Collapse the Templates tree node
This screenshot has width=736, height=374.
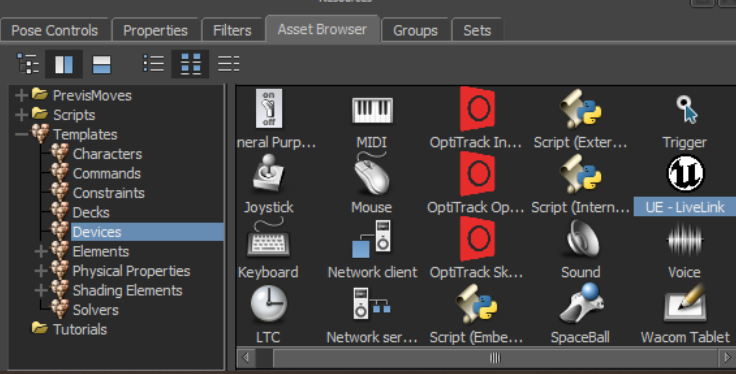pos(21,135)
